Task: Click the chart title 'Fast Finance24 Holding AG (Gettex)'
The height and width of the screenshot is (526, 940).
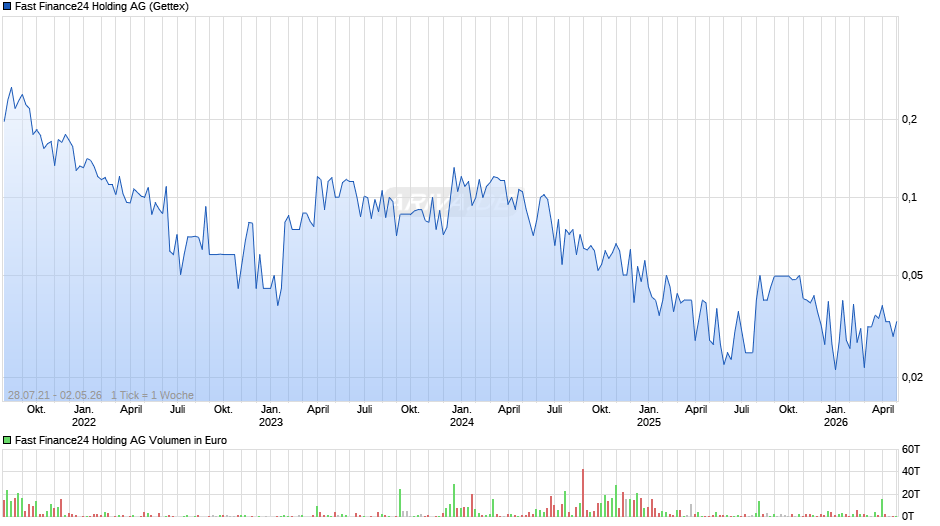Action: pyautogui.click(x=102, y=7)
